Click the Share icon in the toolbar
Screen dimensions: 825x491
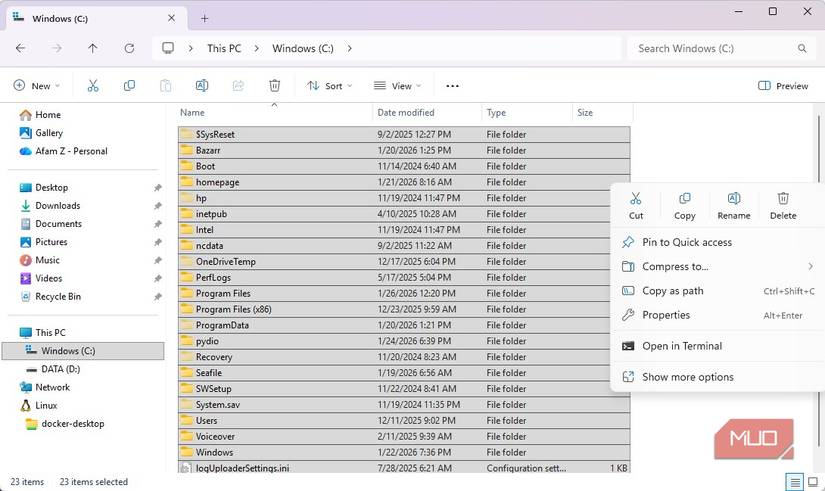[238, 86]
